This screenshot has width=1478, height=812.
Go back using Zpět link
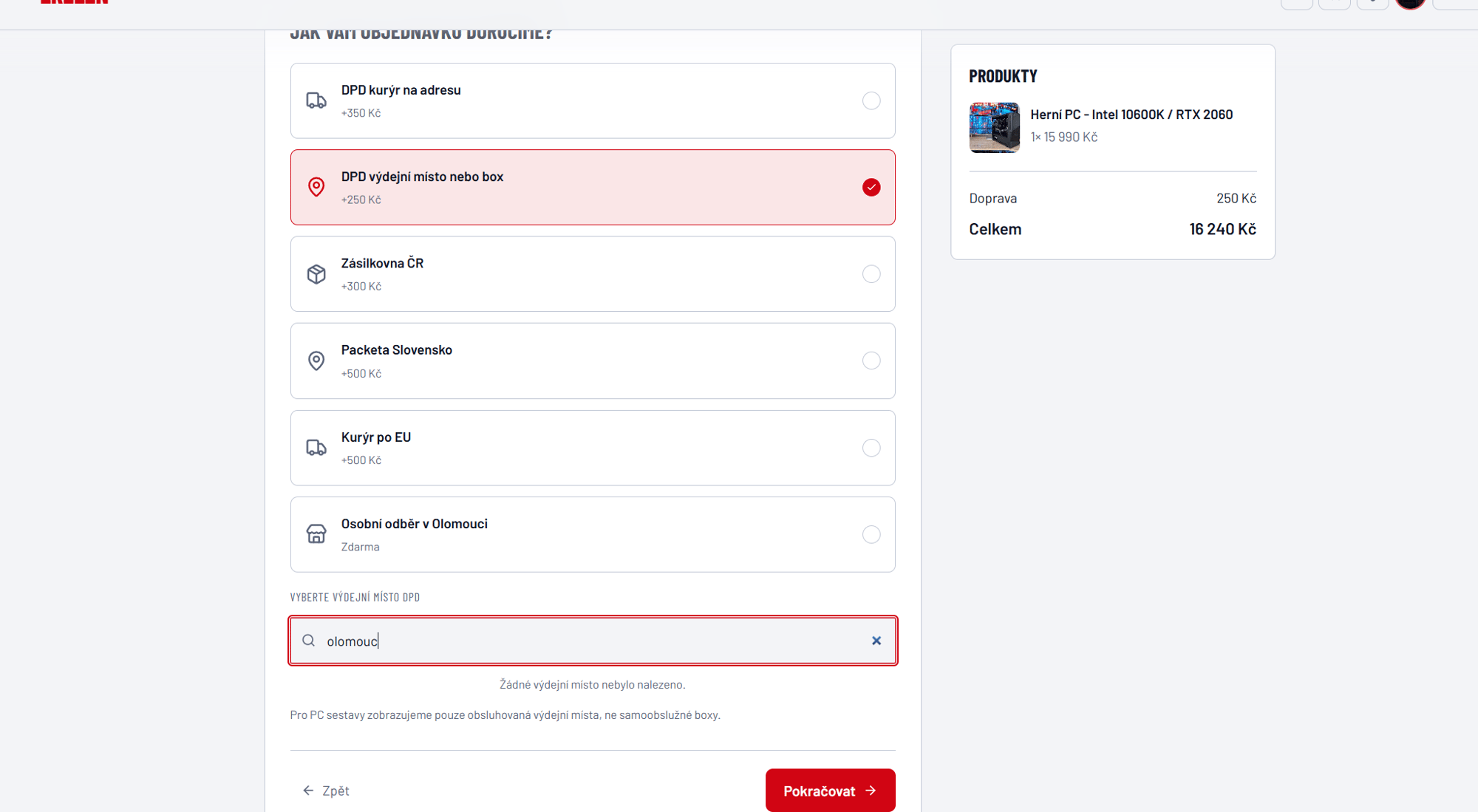[x=326, y=791]
